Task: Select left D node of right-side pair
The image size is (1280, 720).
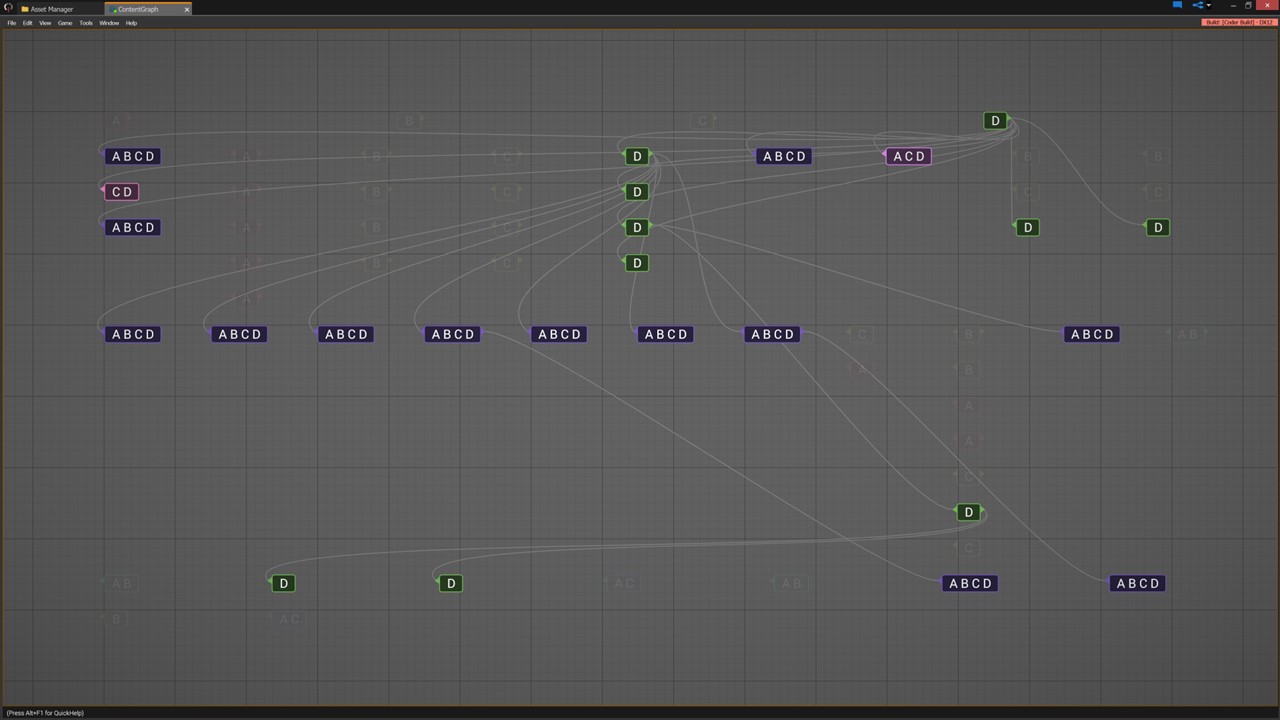Action: coord(1028,228)
